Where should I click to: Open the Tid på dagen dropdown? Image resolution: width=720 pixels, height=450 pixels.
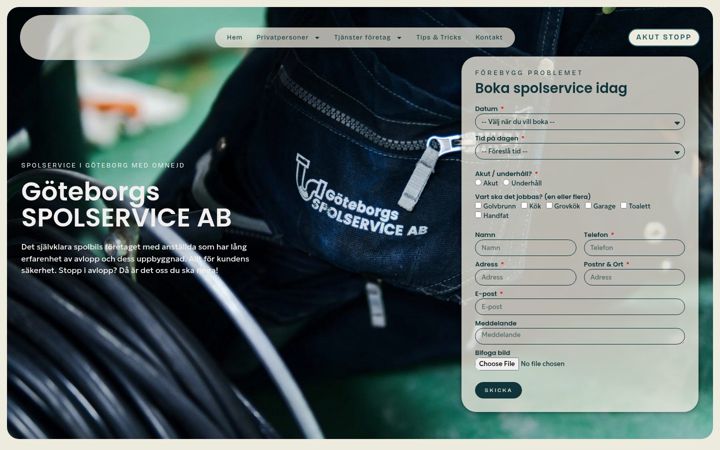coord(579,151)
